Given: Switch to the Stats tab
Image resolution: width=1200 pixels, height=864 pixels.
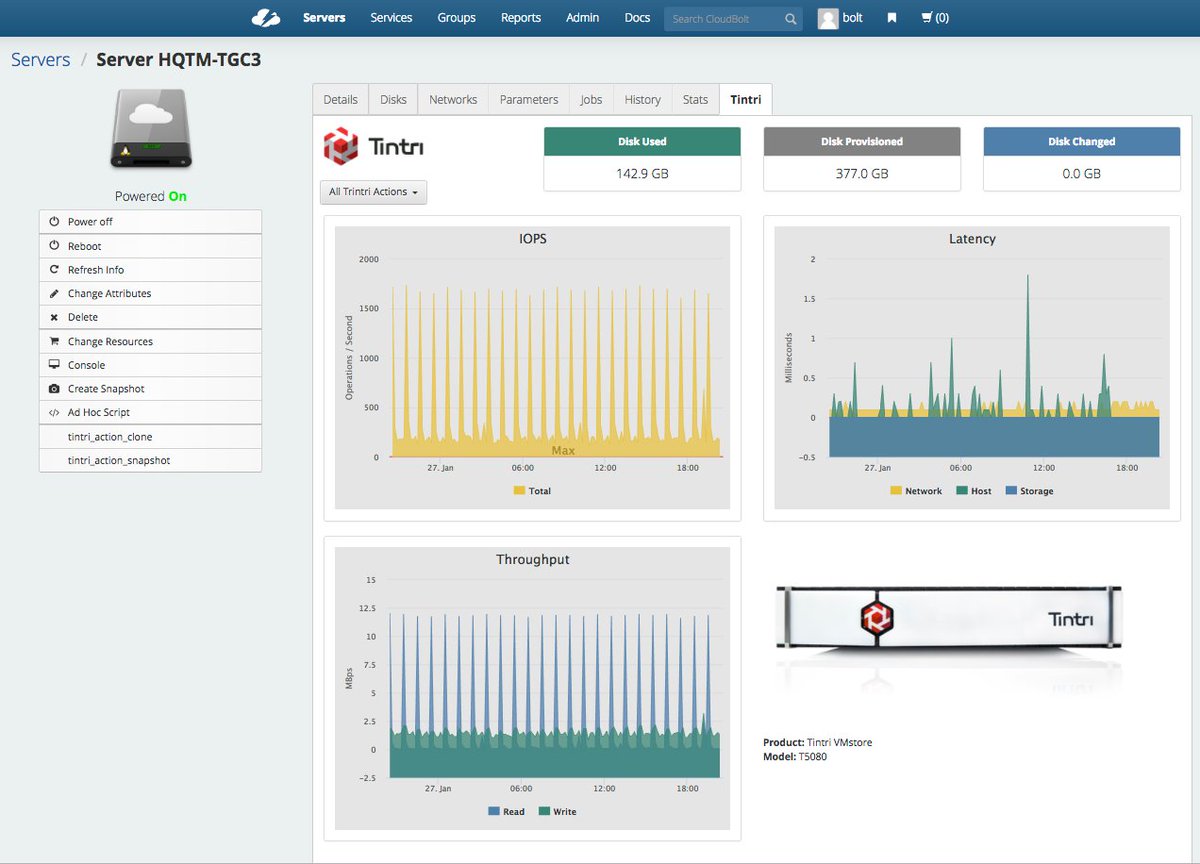Looking at the screenshot, I should (695, 99).
